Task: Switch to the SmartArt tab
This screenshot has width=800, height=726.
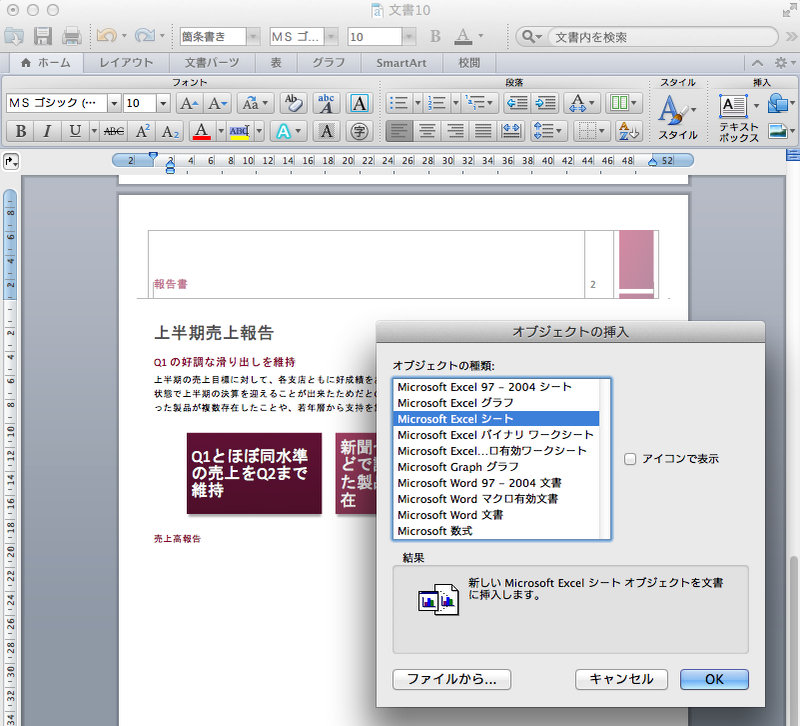Action: (401, 63)
